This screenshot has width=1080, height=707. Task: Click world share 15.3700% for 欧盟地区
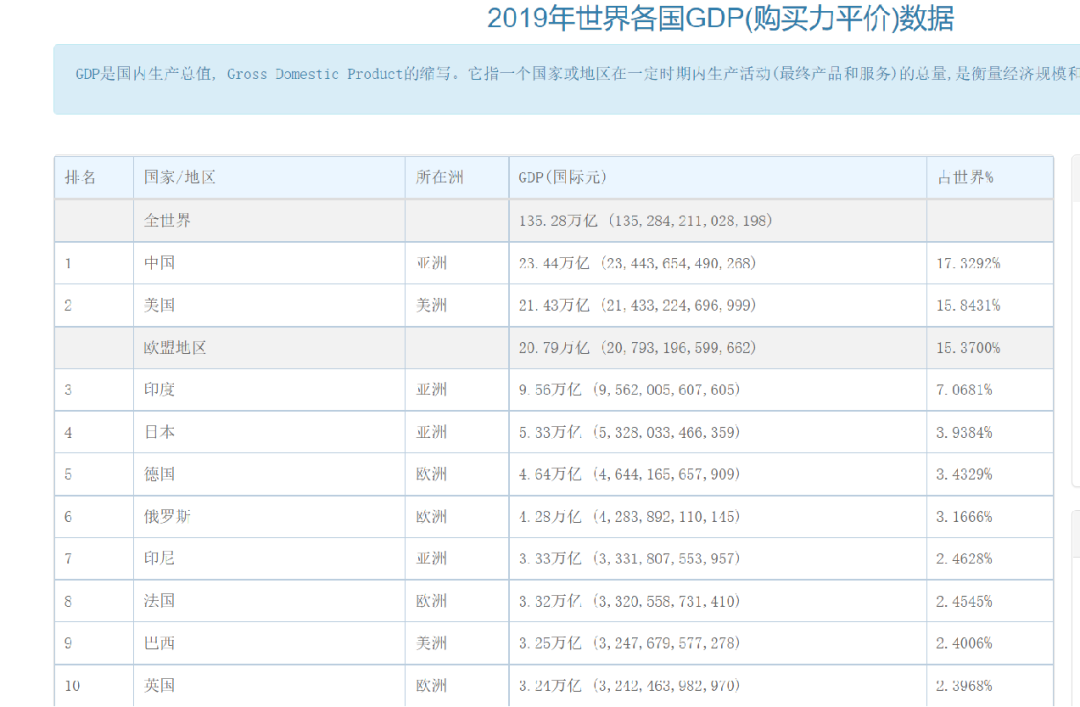(x=968, y=348)
